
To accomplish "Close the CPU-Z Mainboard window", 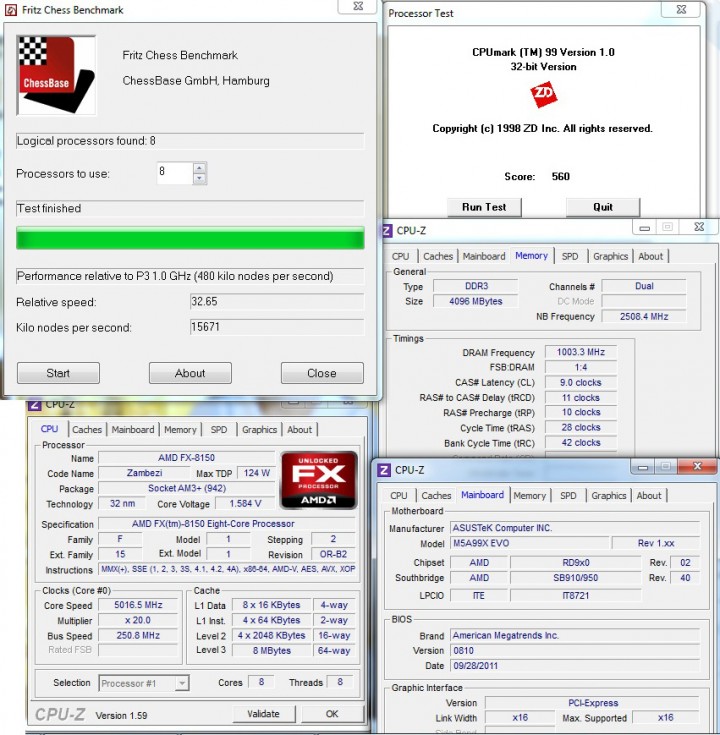I will point(697,466).
